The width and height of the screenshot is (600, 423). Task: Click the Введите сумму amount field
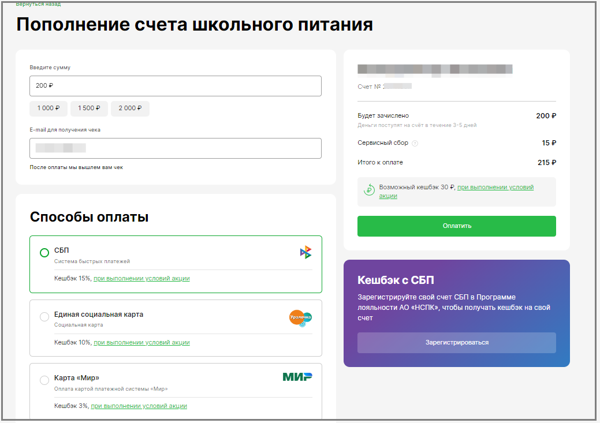tap(175, 86)
